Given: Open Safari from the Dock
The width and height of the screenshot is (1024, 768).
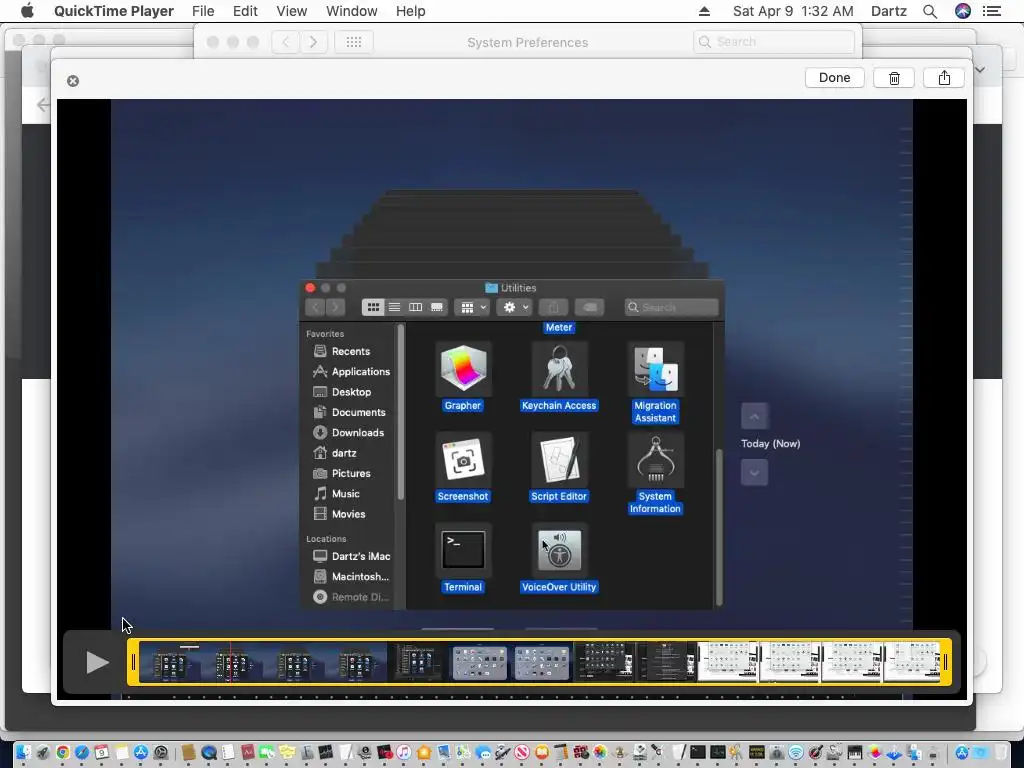Looking at the screenshot, I should [82, 752].
